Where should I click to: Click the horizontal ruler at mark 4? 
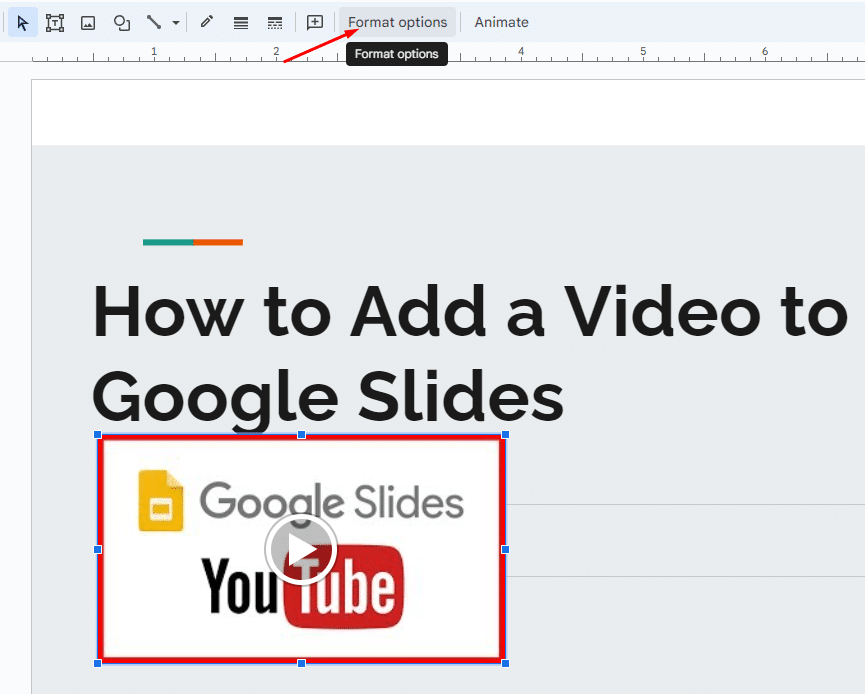pyautogui.click(x=521, y=51)
